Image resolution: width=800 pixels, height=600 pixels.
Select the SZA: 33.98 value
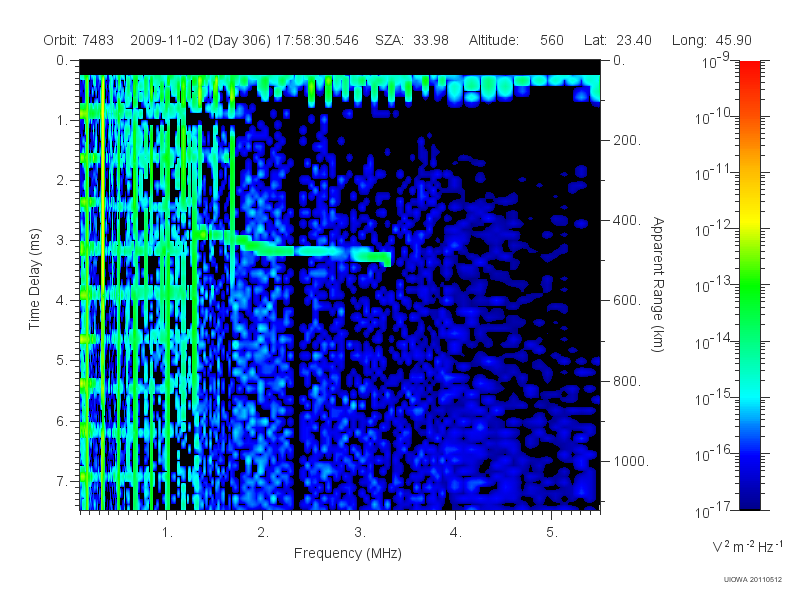coord(412,40)
